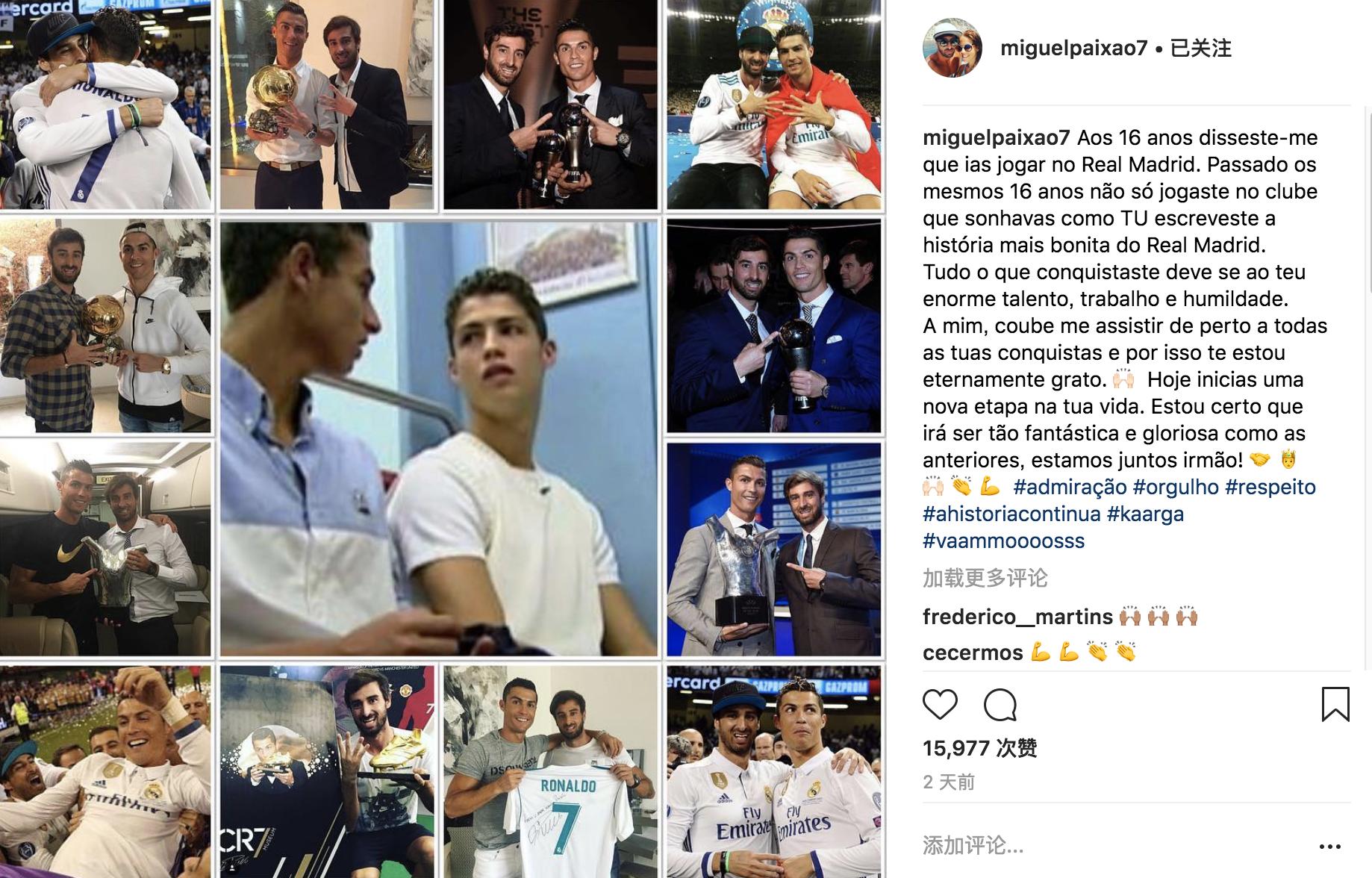Open frederico__martins commenter profile
This screenshot has width=1372, height=878.
coord(1017,617)
